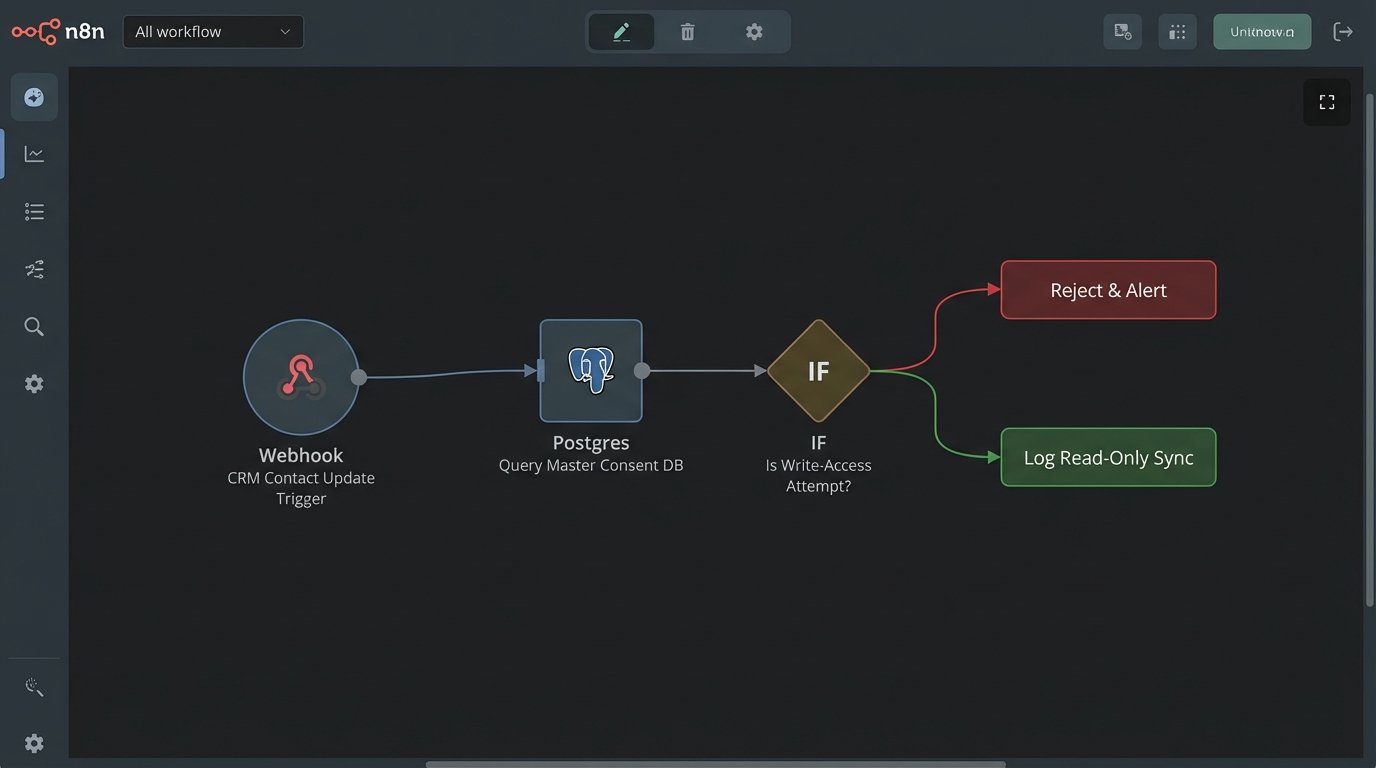Open the bulleted list icon in sidebar
Screen dimensions: 1376x768
[x=34, y=211]
